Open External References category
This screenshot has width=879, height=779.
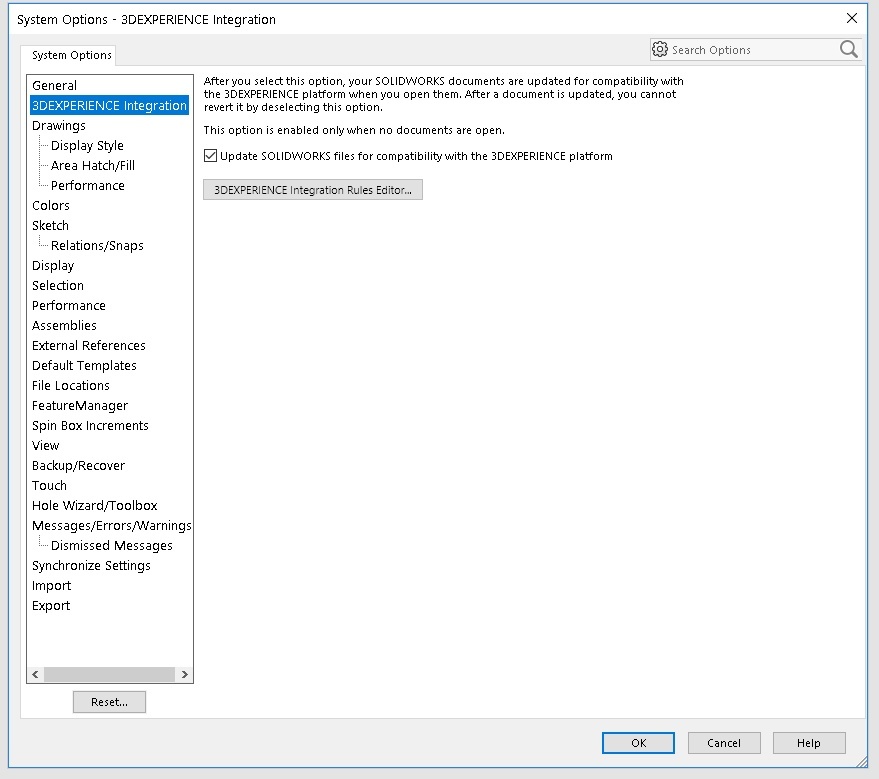click(89, 345)
